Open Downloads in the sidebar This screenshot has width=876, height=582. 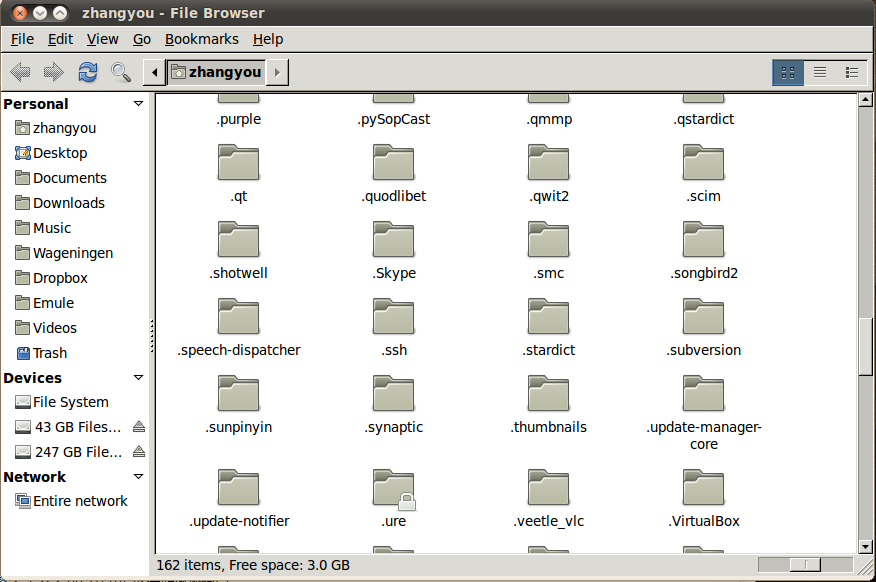(60, 203)
